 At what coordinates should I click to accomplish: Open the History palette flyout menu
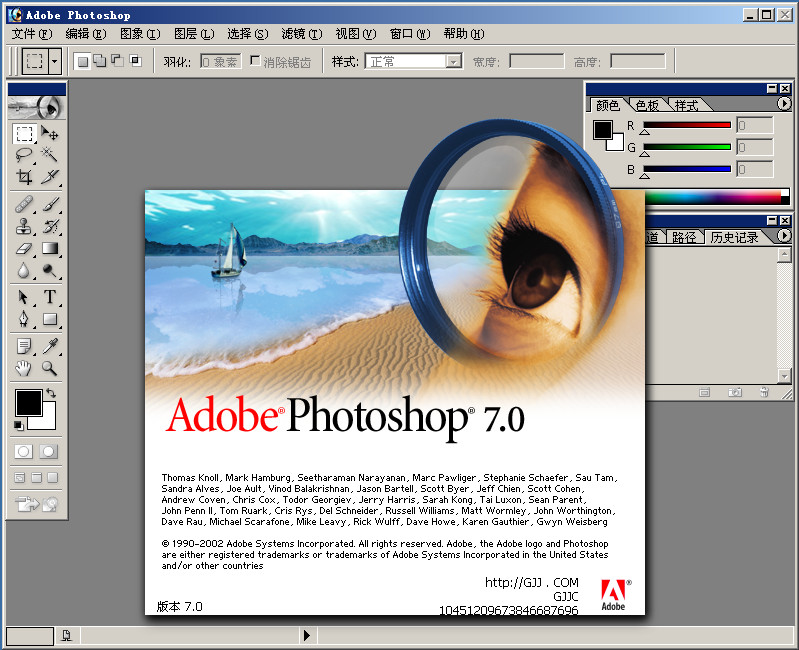click(784, 236)
